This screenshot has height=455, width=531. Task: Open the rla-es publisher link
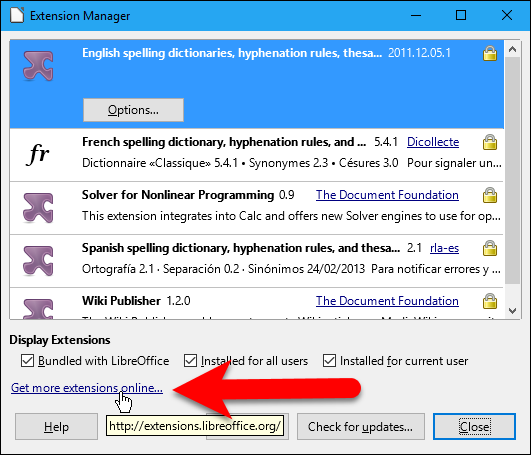pos(444,248)
